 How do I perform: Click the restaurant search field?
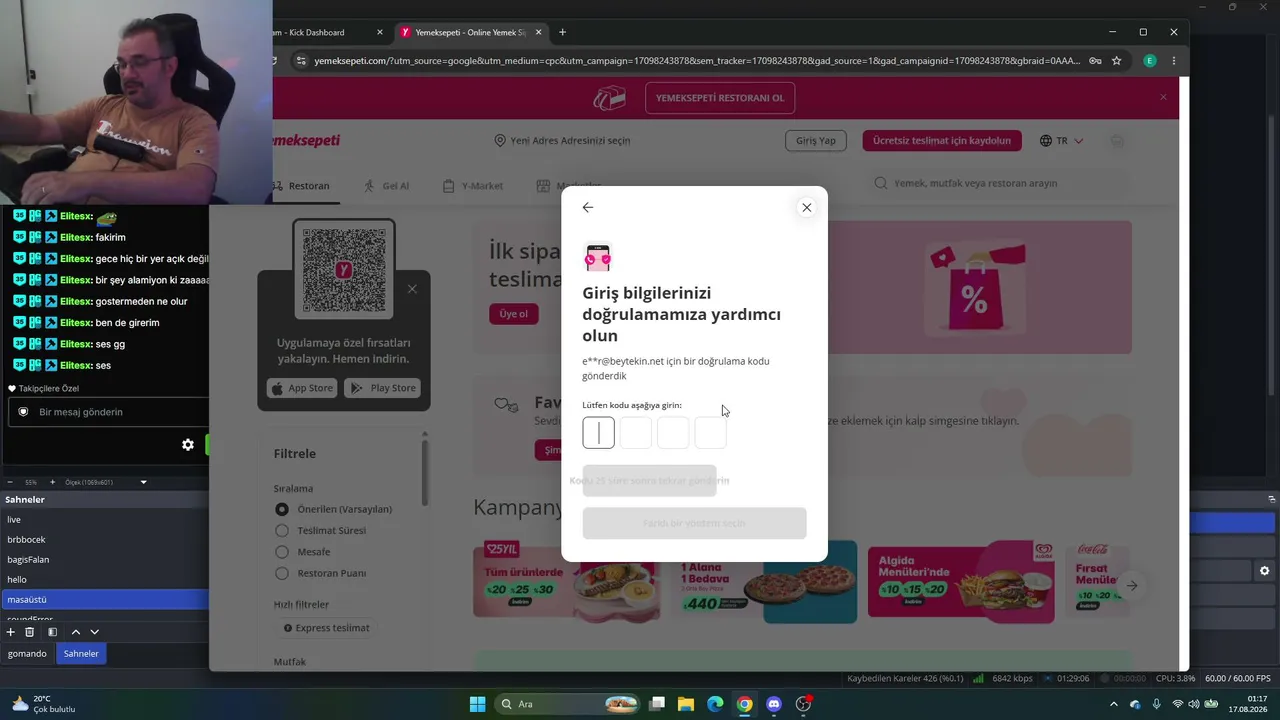pos(1000,184)
